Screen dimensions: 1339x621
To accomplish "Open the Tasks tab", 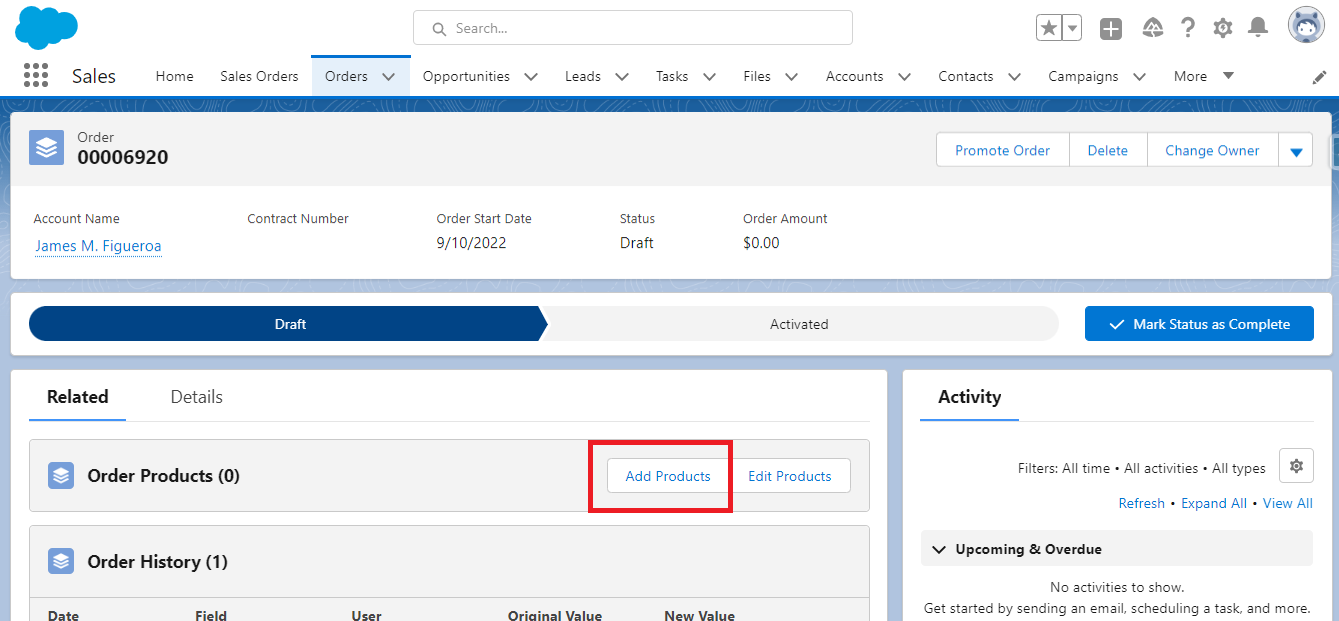I will pos(672,76).
